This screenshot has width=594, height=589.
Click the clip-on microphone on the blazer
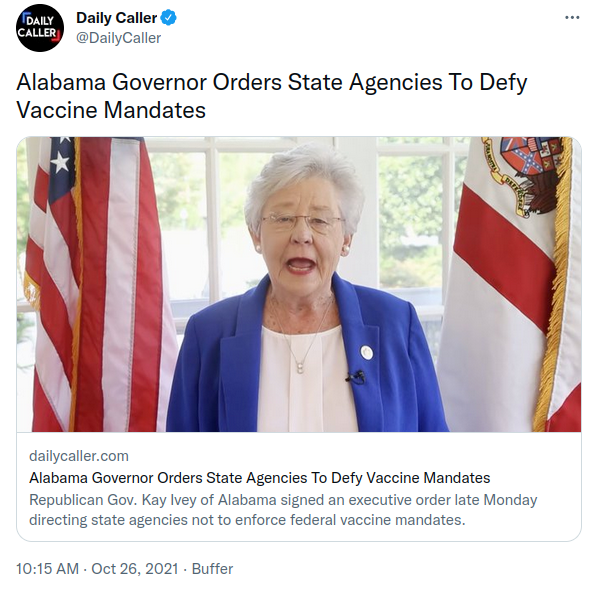356,377
